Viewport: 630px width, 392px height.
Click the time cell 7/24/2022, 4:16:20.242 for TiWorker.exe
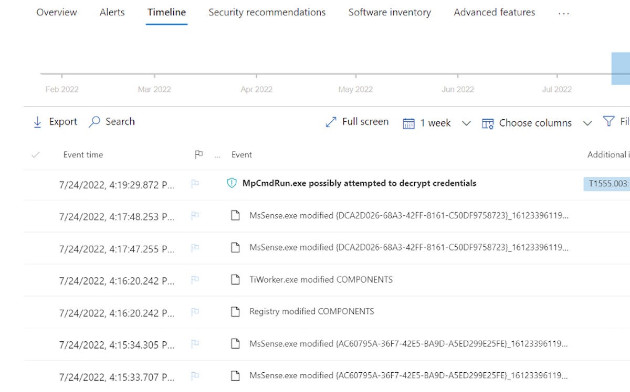[x=117, y=281]
